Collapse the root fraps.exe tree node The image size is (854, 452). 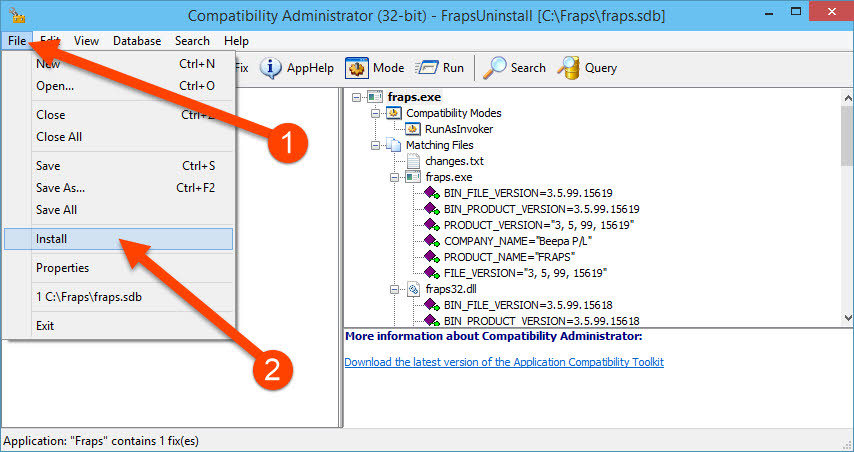coord(358,97)
